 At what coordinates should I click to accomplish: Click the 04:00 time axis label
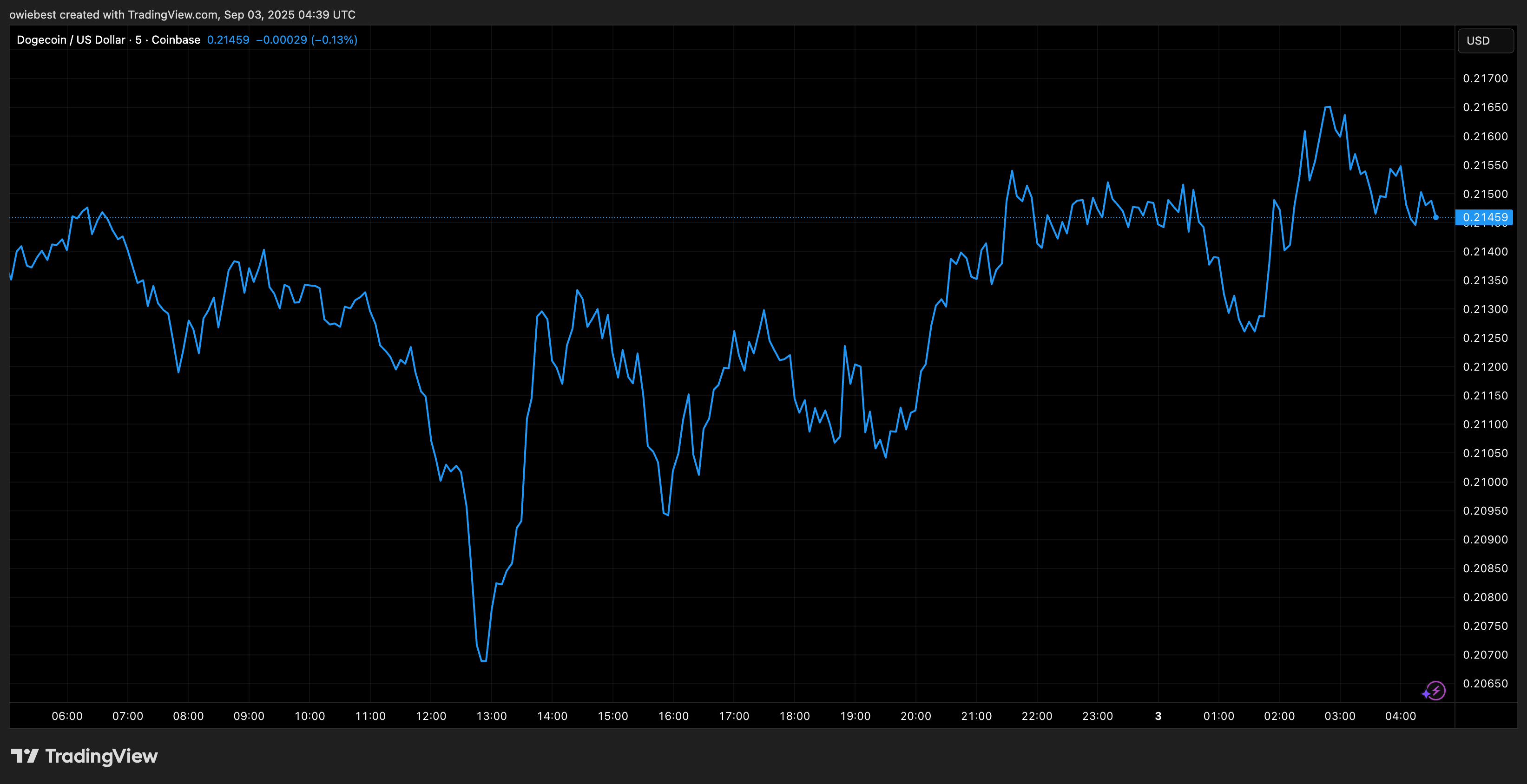tap(1400, 716)
